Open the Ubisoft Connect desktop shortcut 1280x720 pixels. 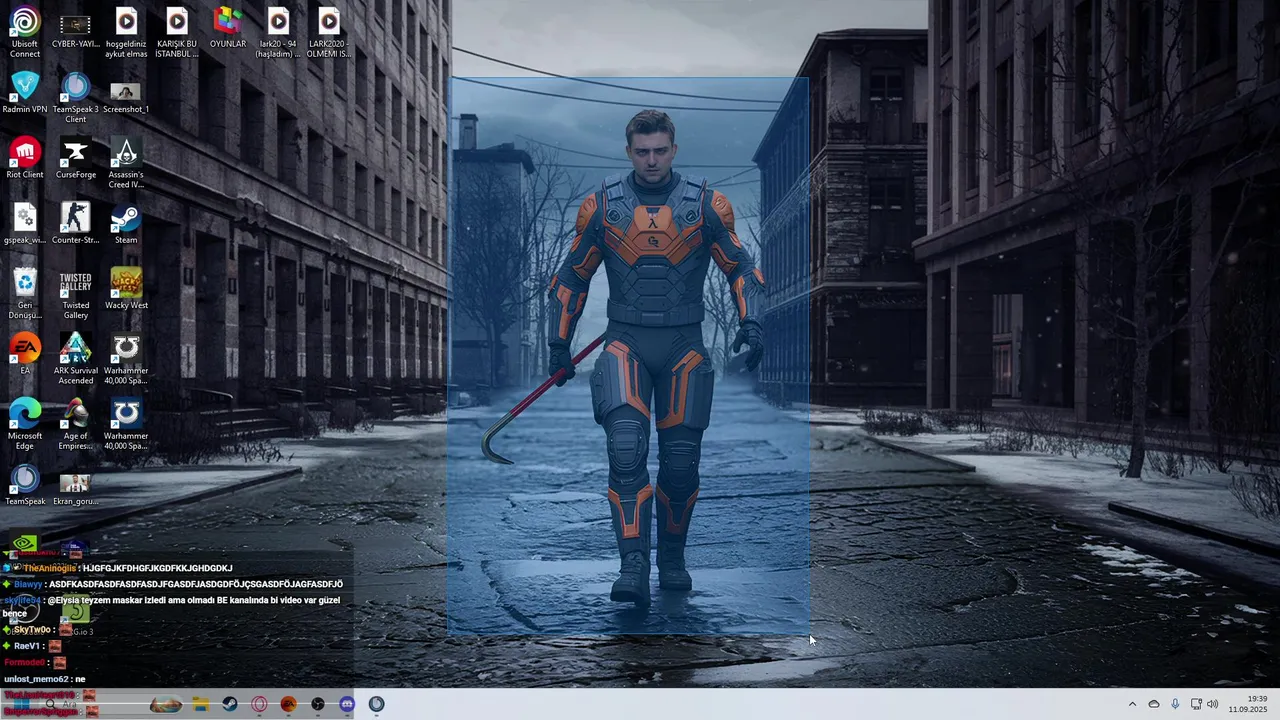tap(25, 33)
